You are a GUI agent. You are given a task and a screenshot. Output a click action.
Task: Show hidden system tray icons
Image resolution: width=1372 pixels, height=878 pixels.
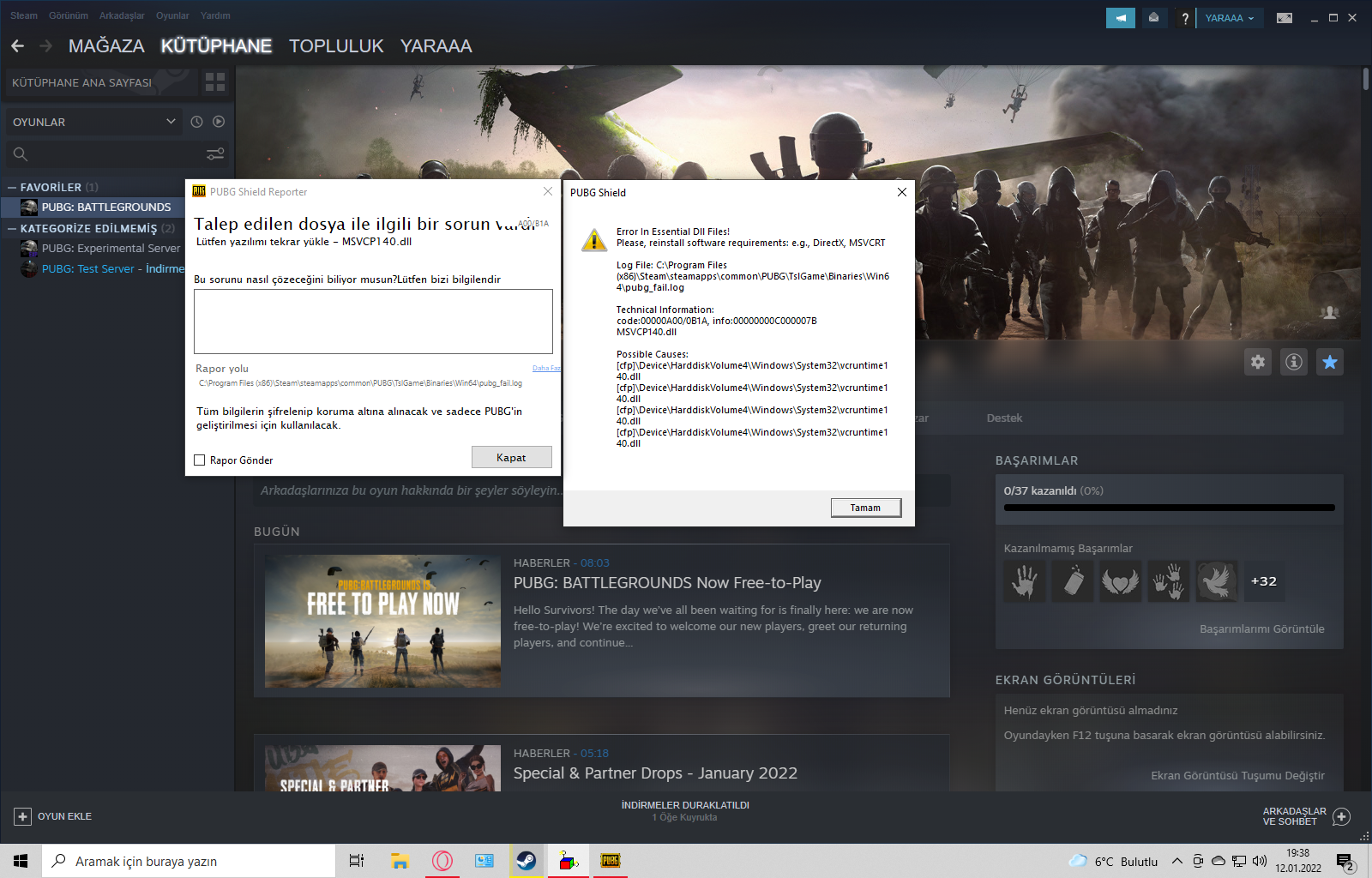1177,861
